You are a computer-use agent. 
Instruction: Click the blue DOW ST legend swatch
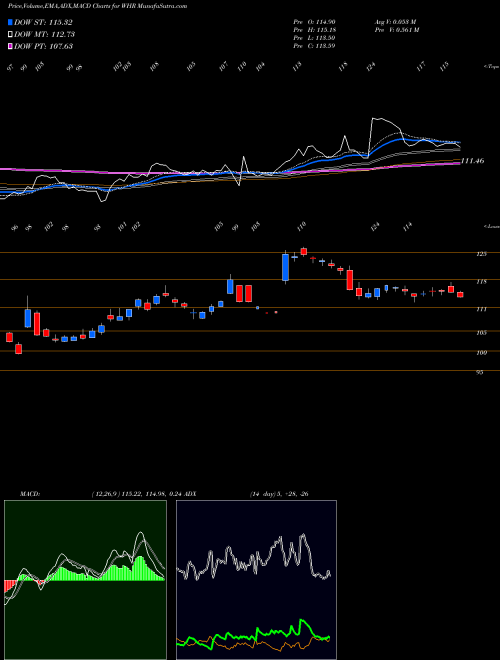click(x=10, y=22)
